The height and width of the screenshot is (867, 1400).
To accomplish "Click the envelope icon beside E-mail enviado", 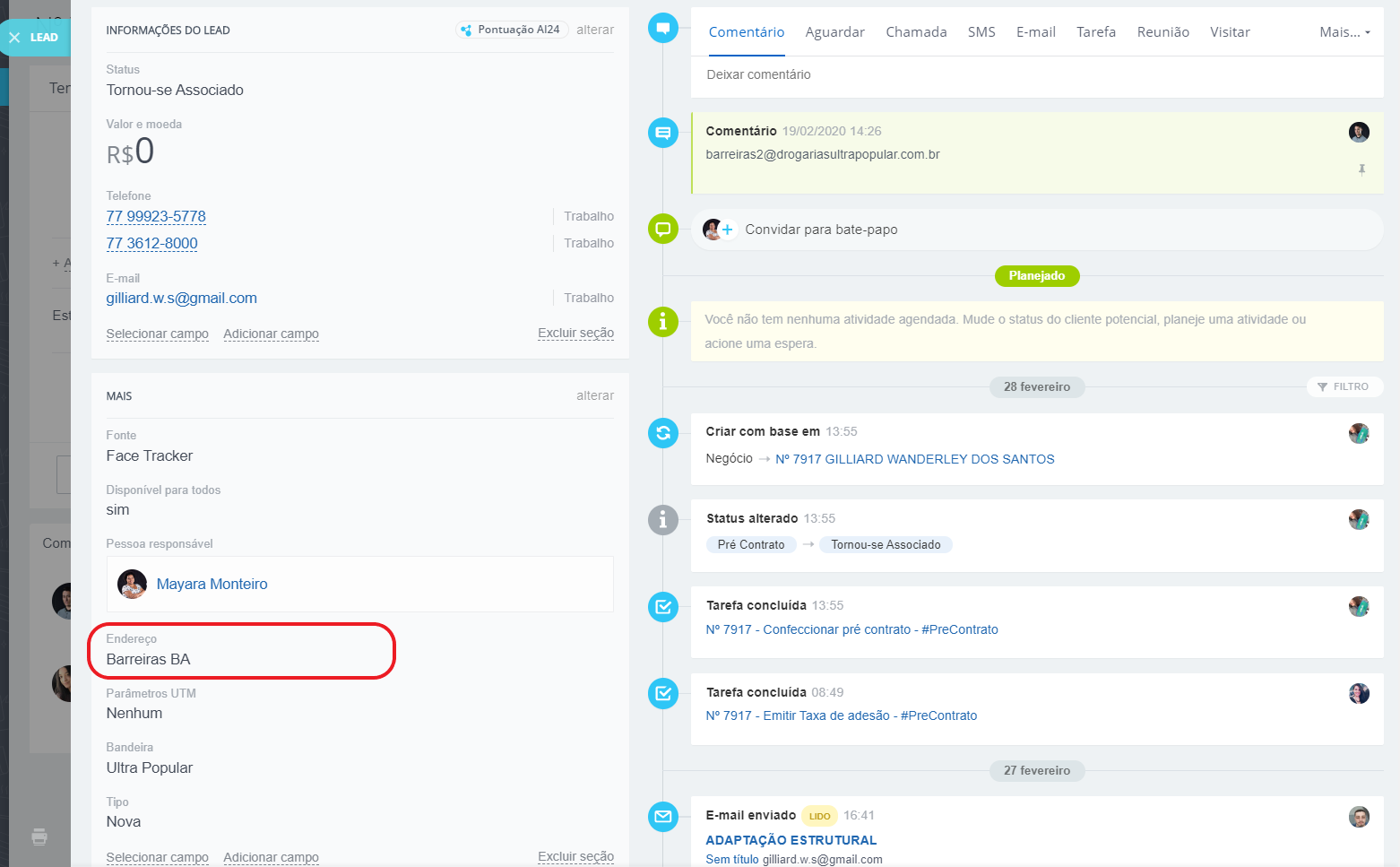I will point(662,816).
